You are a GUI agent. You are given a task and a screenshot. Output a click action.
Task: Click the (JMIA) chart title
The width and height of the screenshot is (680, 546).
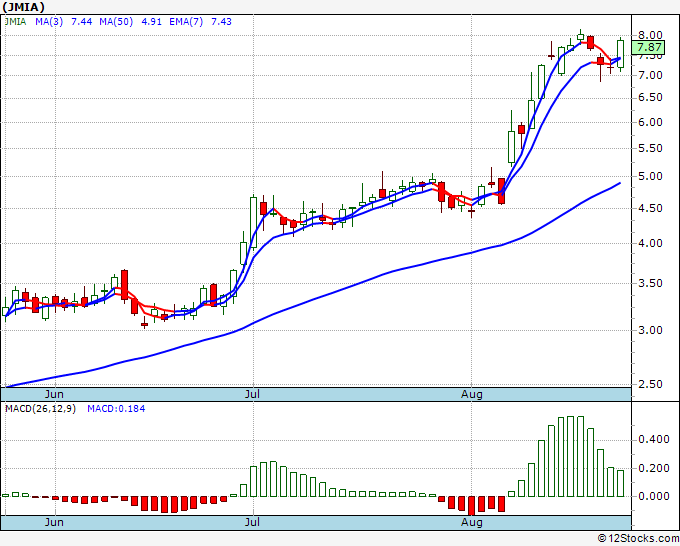tap(23, 7)
